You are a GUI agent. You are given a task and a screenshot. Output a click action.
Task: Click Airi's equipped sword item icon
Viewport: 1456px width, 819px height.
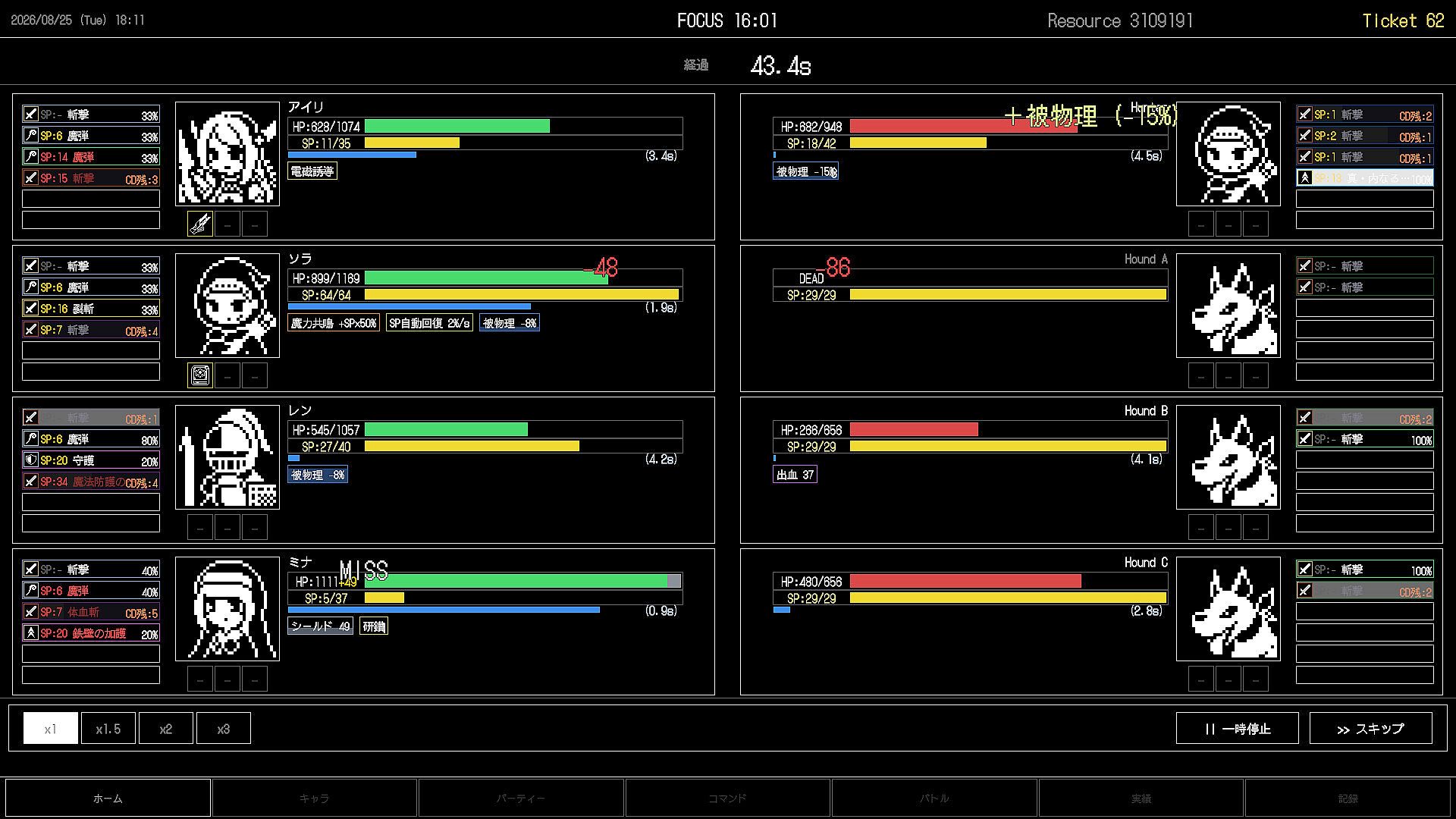pos(200,224)
